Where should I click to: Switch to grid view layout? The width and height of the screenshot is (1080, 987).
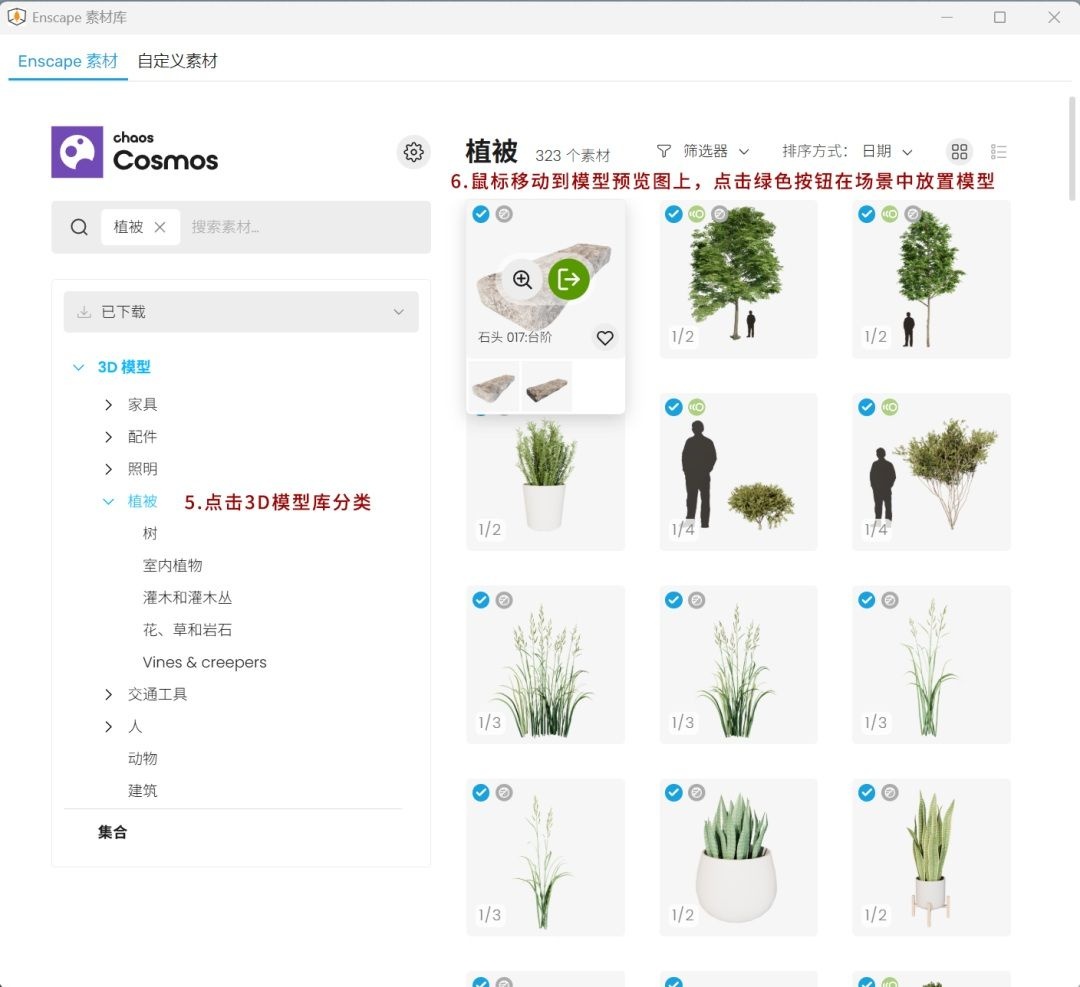960,152
